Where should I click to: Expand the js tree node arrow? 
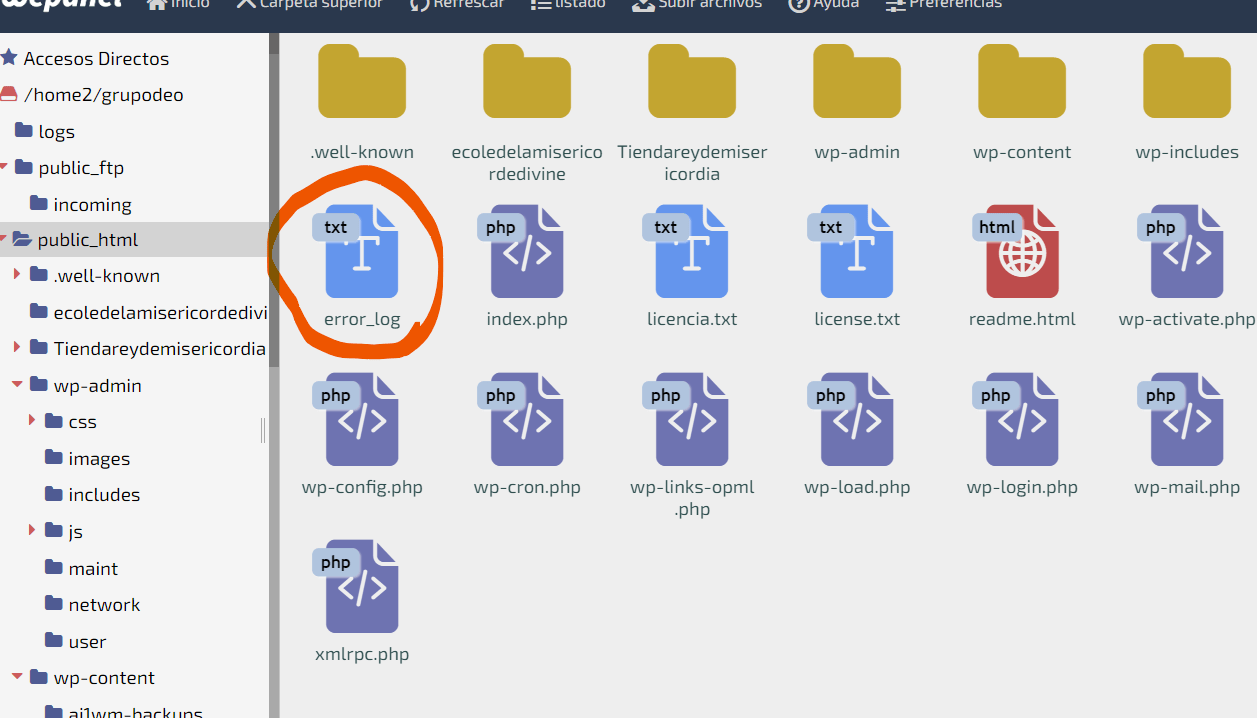tap(32, 531)
